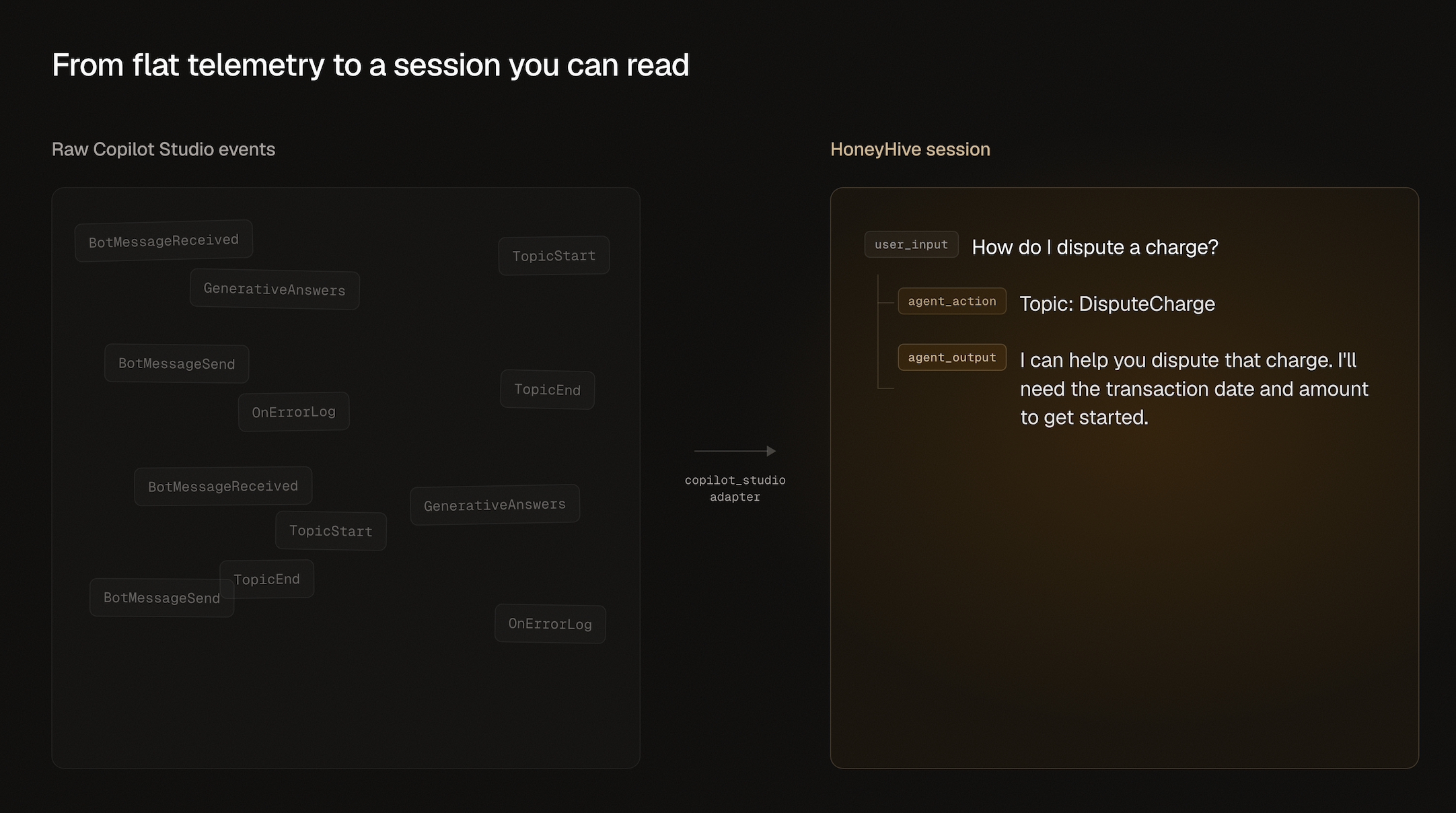Screen dimensions: 1456x813
Task: Click the user_input tag in HoneyHive session
Action: point(911,245)
